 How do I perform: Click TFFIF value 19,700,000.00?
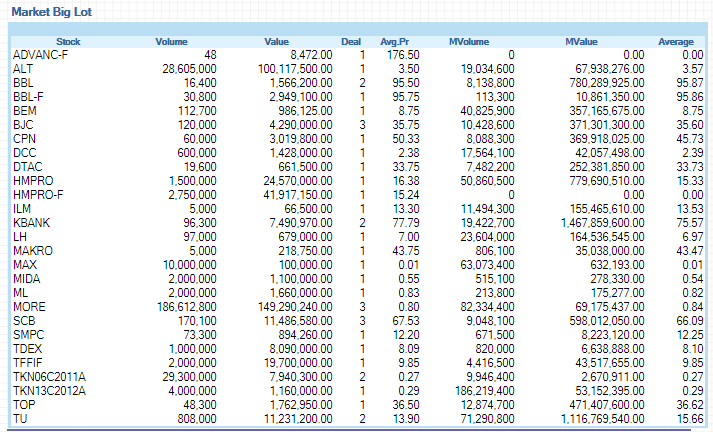click(x=298, y=363)
